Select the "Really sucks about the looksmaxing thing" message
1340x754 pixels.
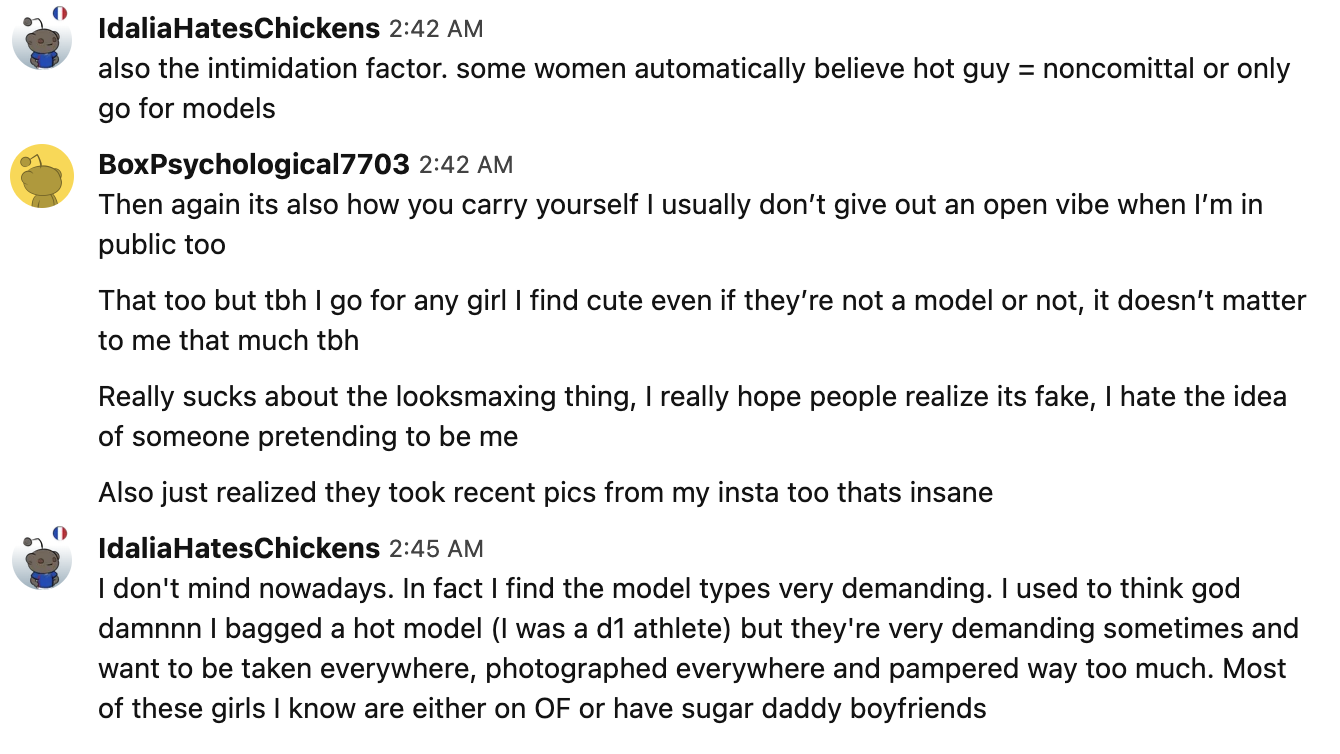click(x=691, y=416)
